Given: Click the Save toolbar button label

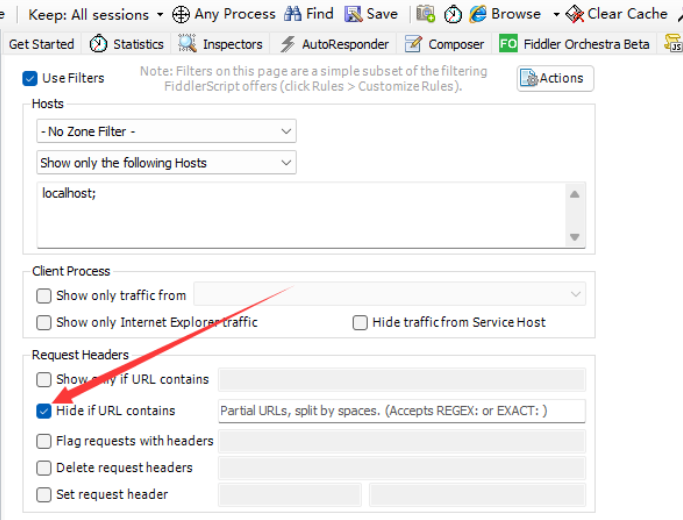Looking at the screenshot, I should [x=382, y=14].
